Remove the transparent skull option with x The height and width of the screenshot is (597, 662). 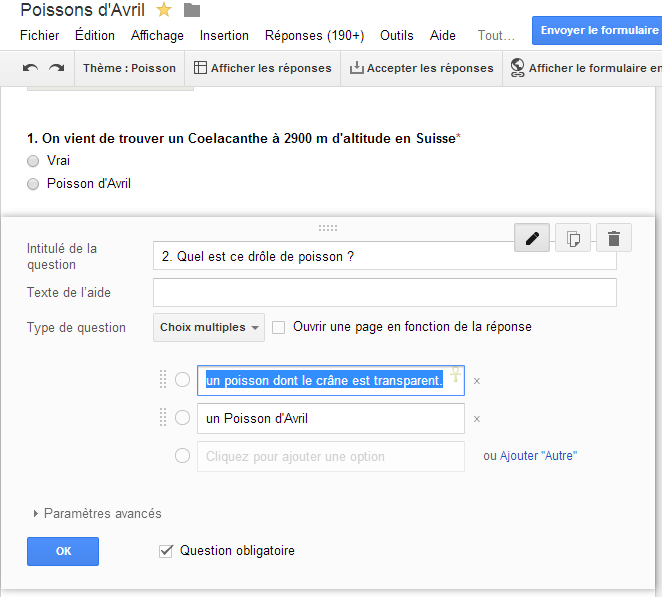click(477, 381)
